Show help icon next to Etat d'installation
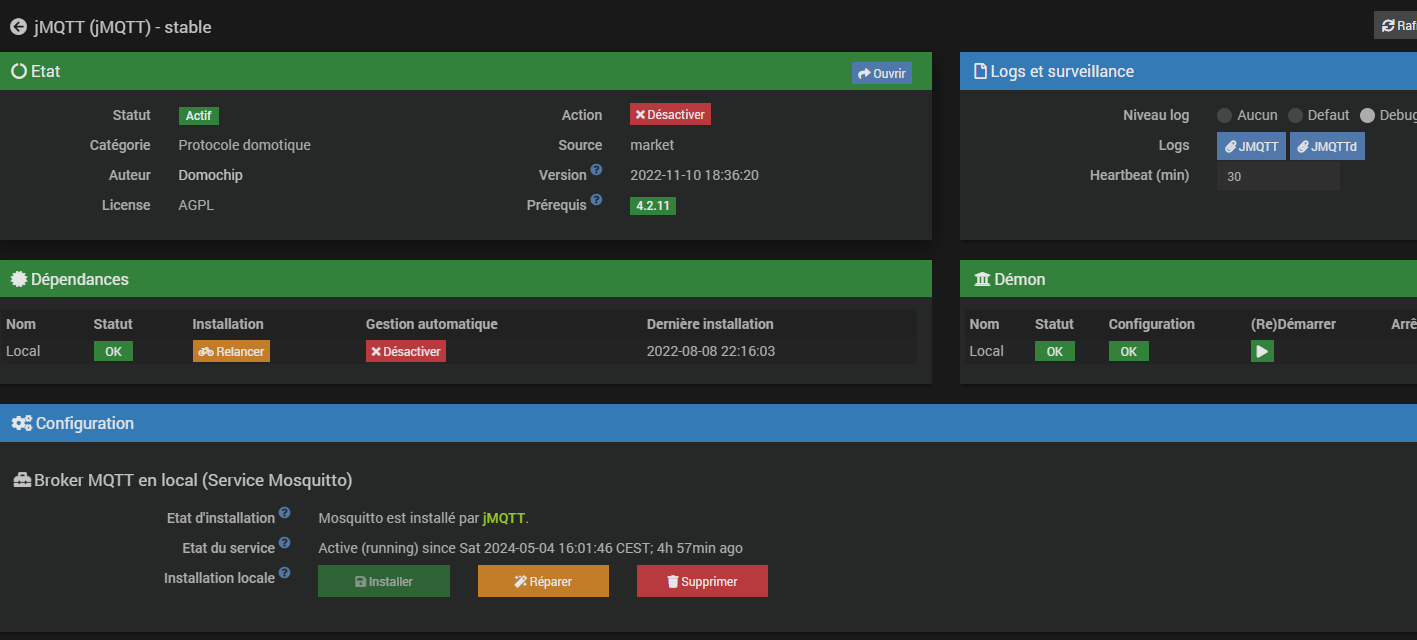 (x=284, y=513)
